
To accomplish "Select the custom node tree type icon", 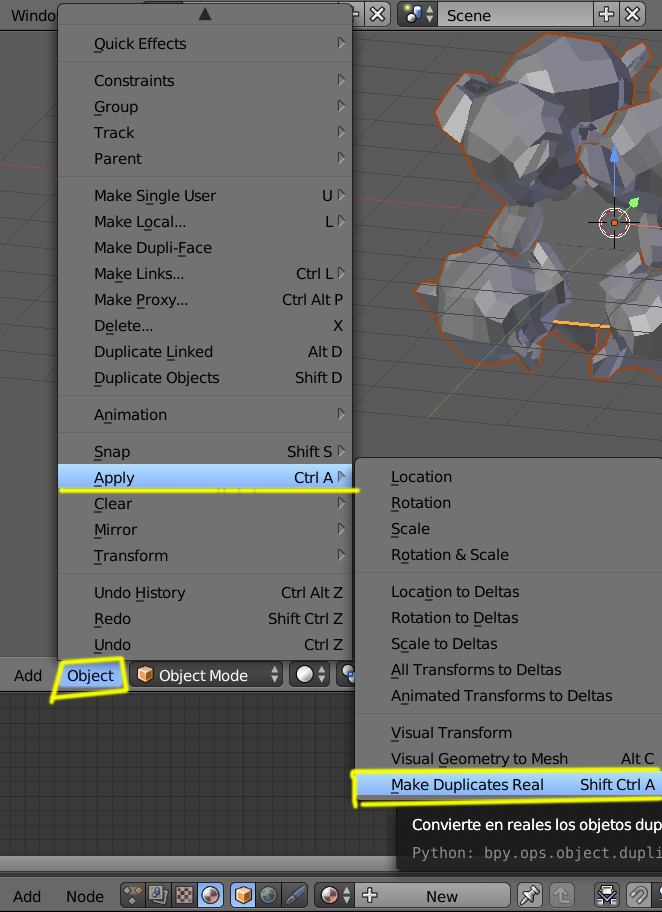I will click(132, 895).
